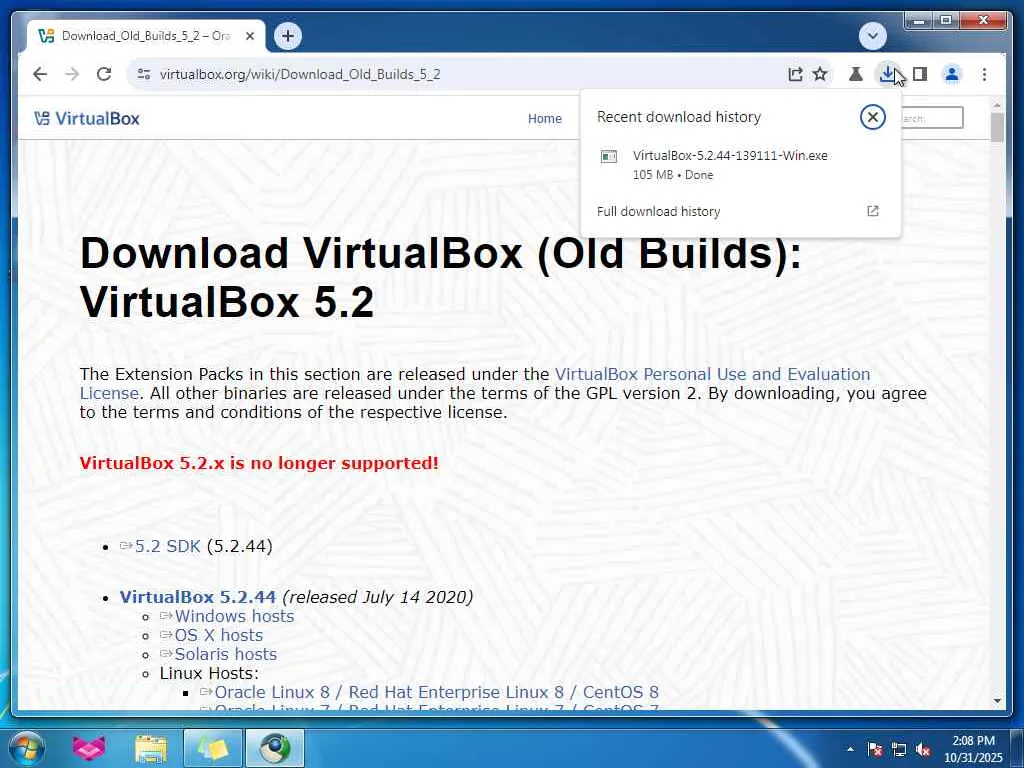Click the downloaded exe file icon
The width and height of the screenshot is (1024, 768).
(x=609, y=157)
